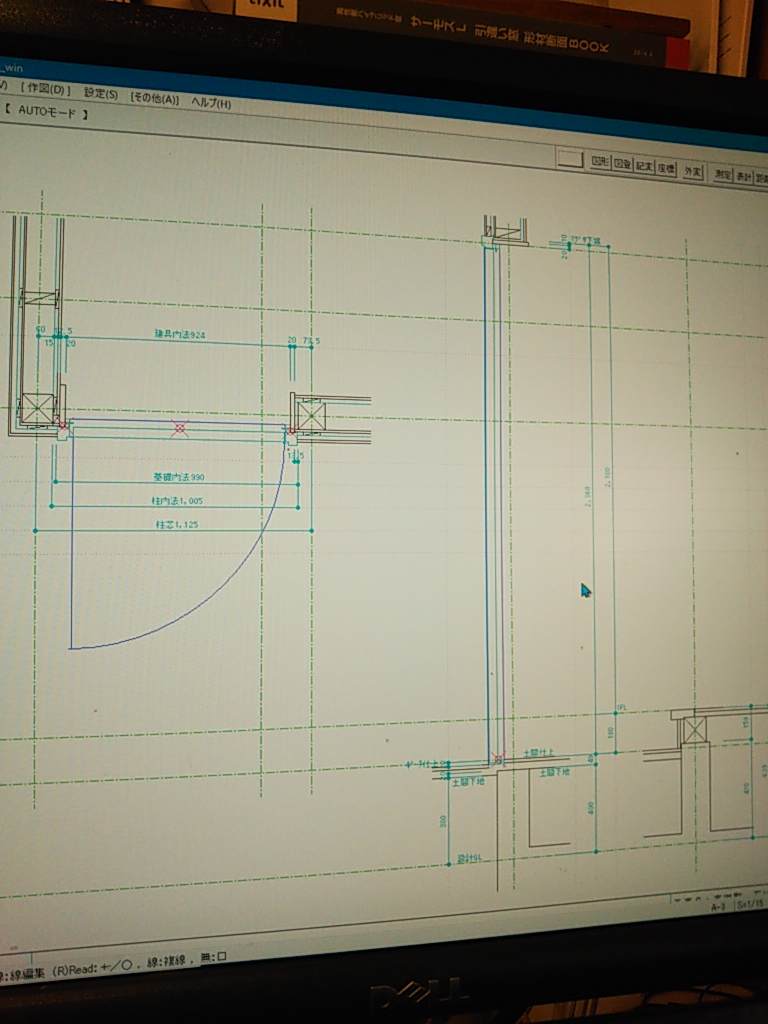Select the 建具内法924 dimension text

tap(179, 334)
